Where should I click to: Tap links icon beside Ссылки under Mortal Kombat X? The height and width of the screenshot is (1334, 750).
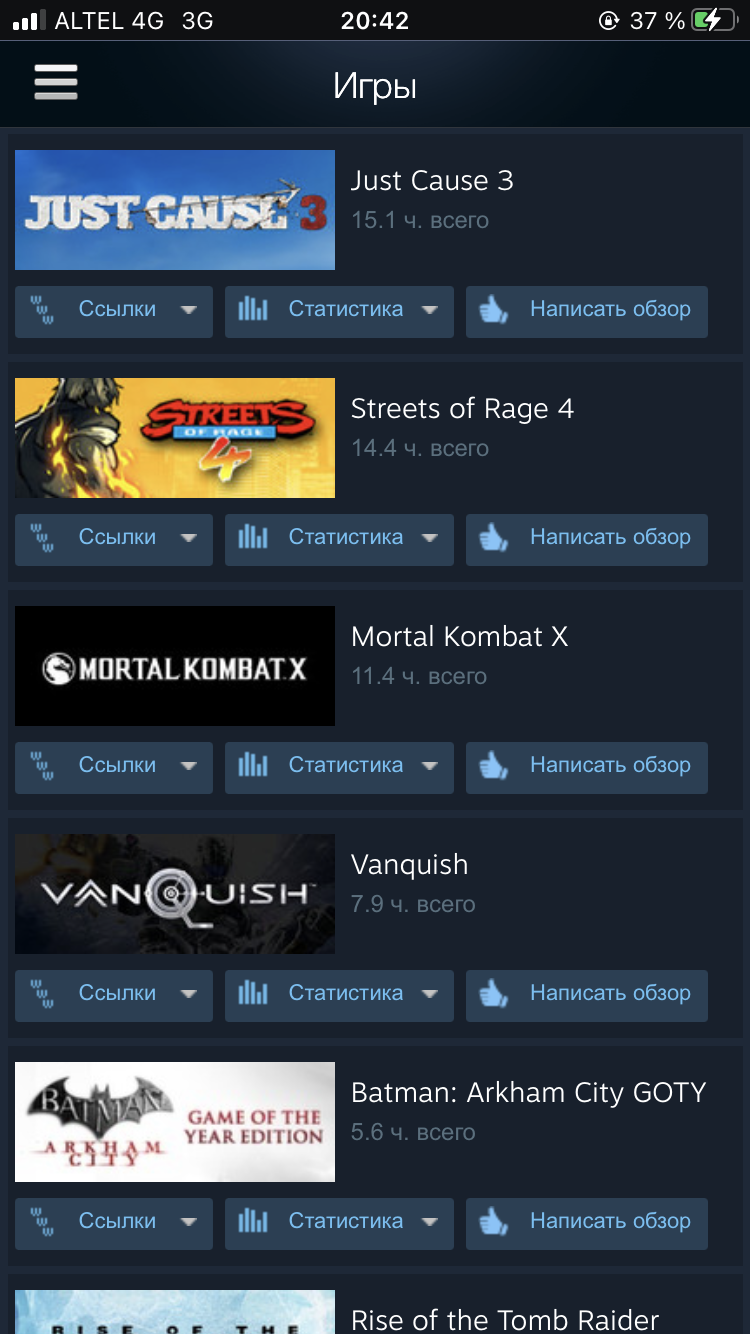[43, 766]
